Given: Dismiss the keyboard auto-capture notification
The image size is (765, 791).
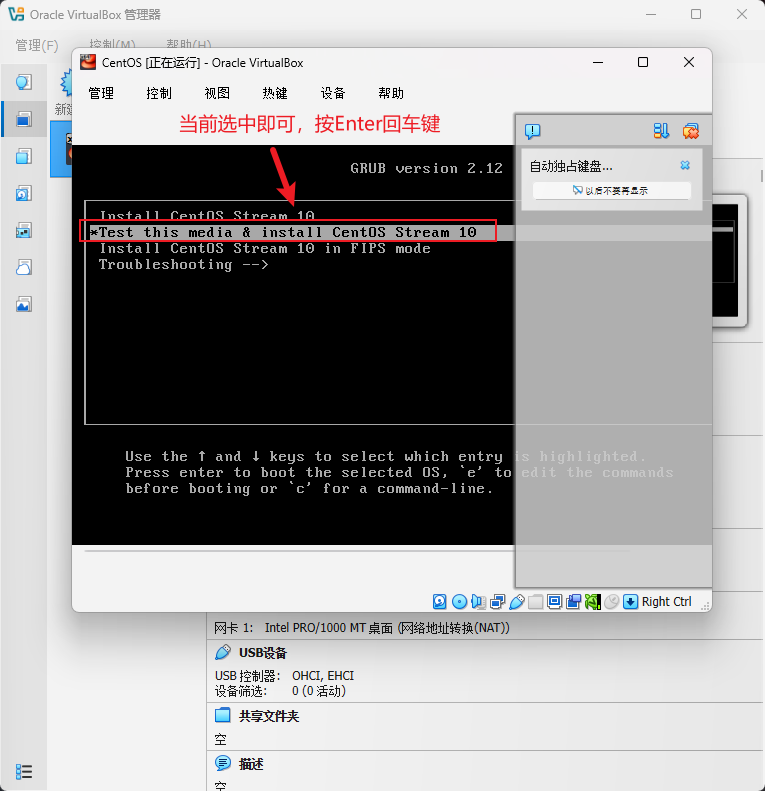Looking at the screenshot, I should [x=685, y=165].
